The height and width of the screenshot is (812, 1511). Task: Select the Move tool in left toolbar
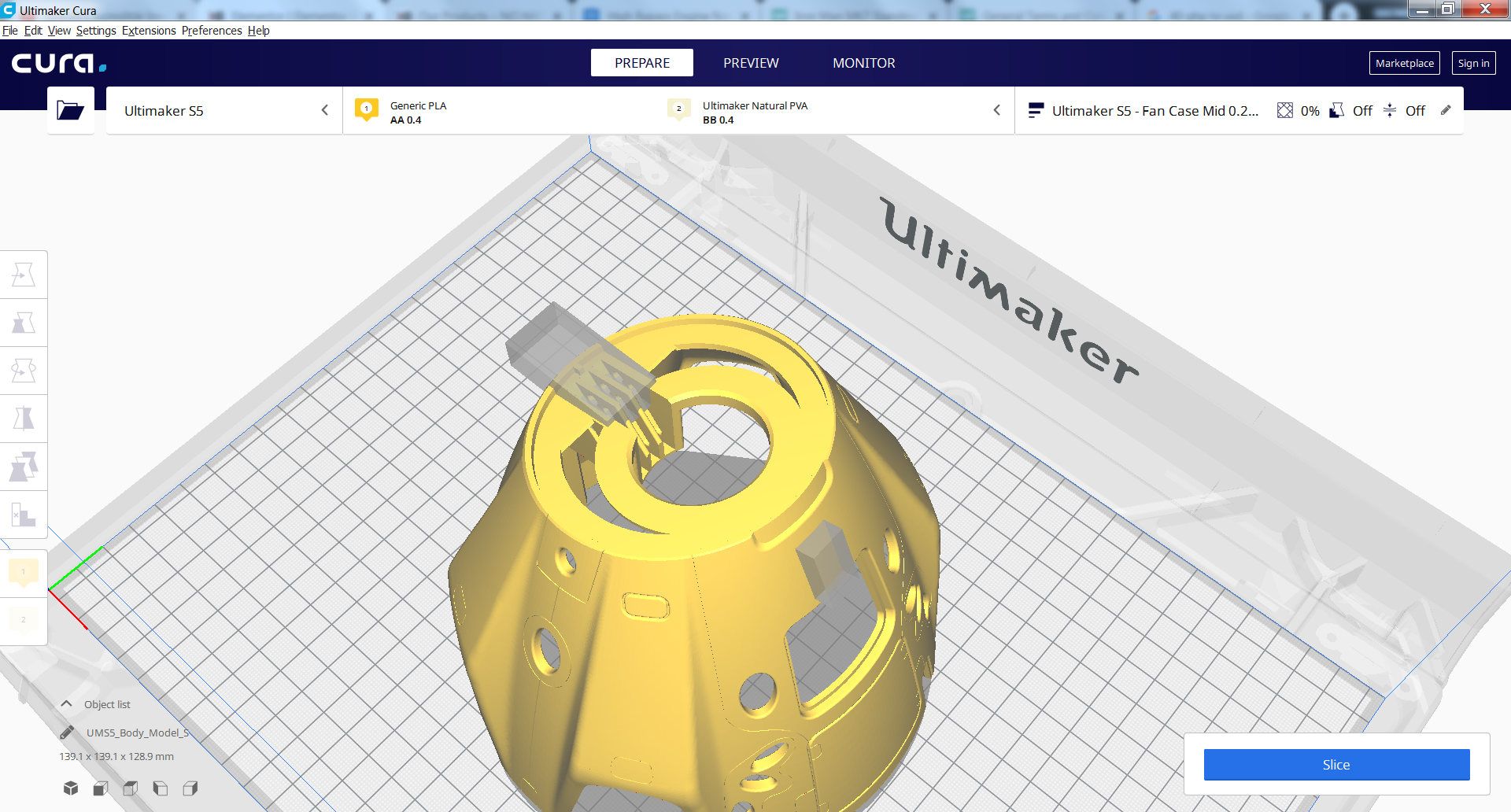coord(24,275)
